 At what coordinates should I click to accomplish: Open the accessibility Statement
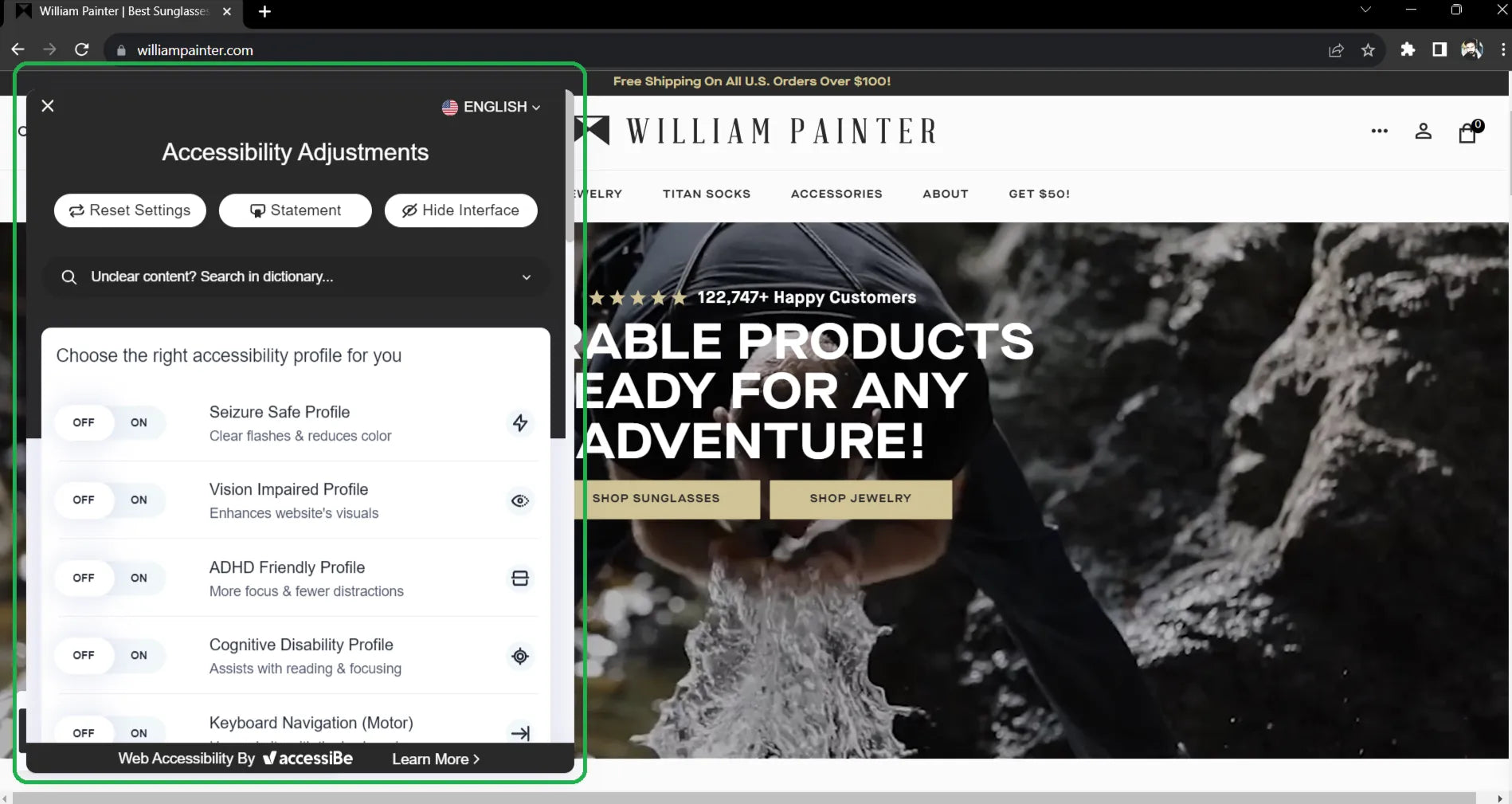coord(296,210)
